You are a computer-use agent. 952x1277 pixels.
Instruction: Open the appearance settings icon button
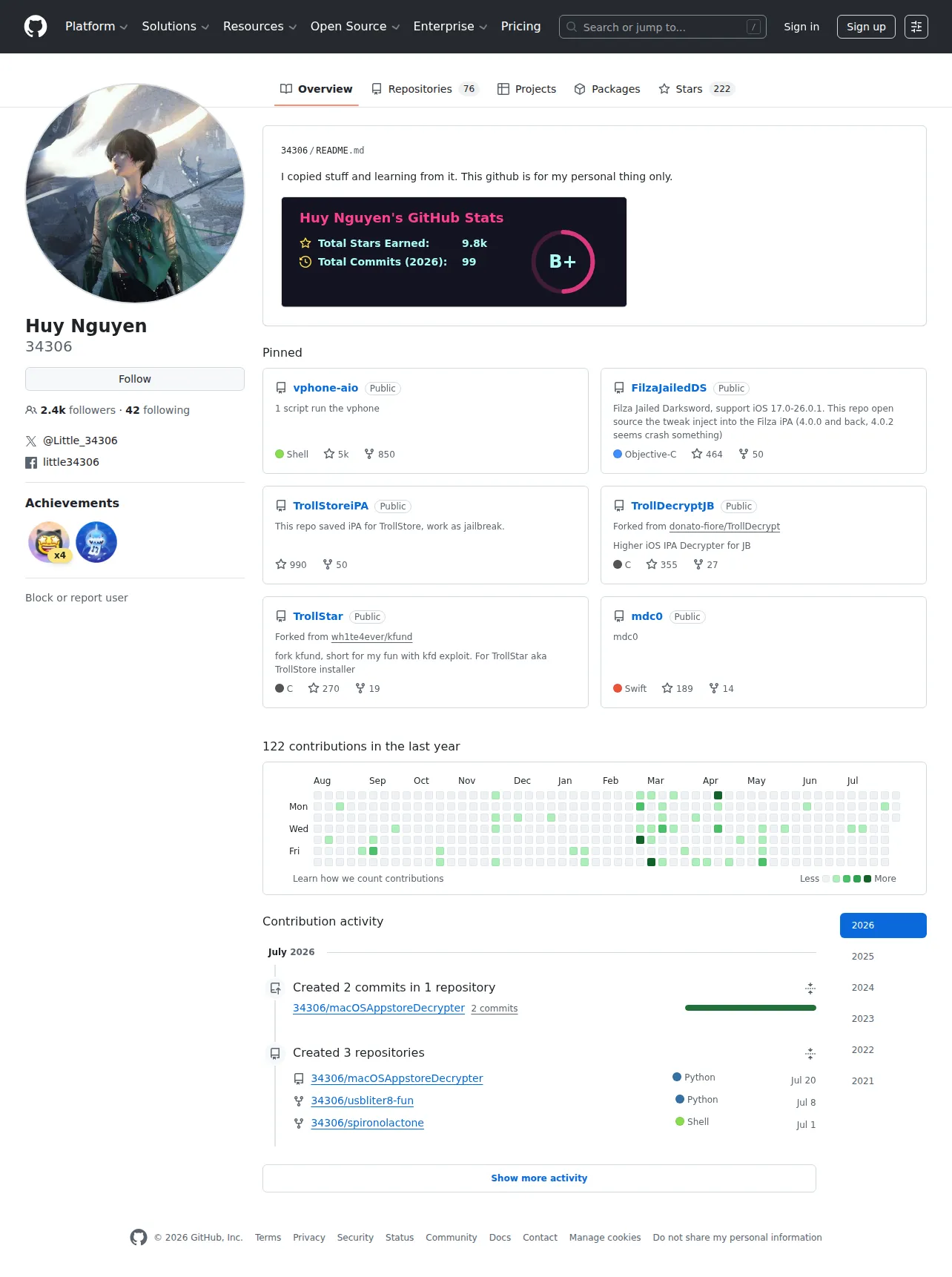pos(916,27)
